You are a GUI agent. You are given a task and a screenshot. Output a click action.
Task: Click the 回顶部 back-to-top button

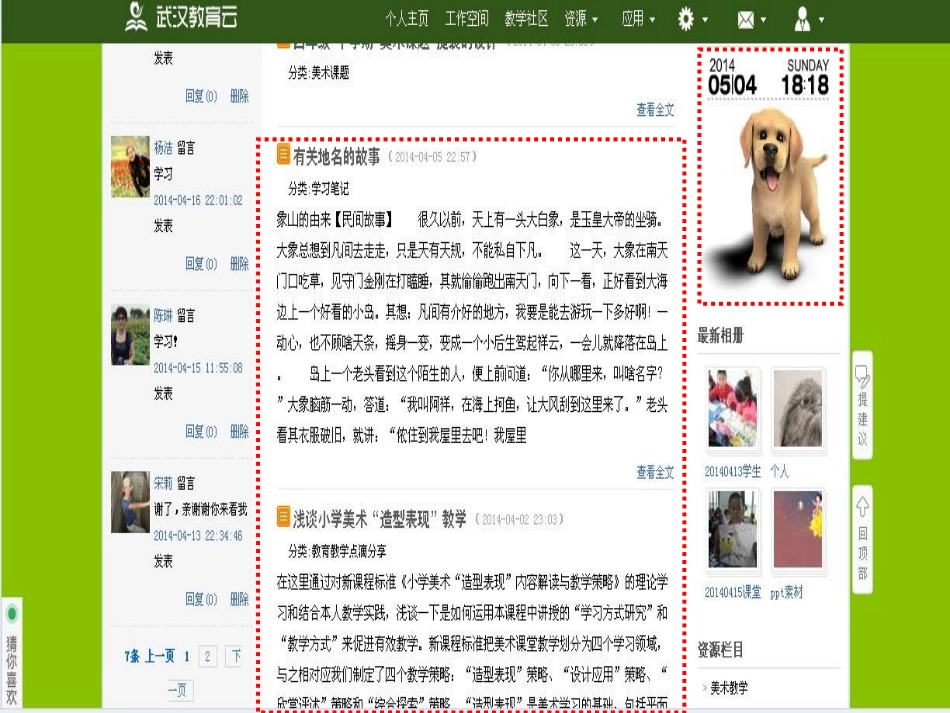point(862,540)
